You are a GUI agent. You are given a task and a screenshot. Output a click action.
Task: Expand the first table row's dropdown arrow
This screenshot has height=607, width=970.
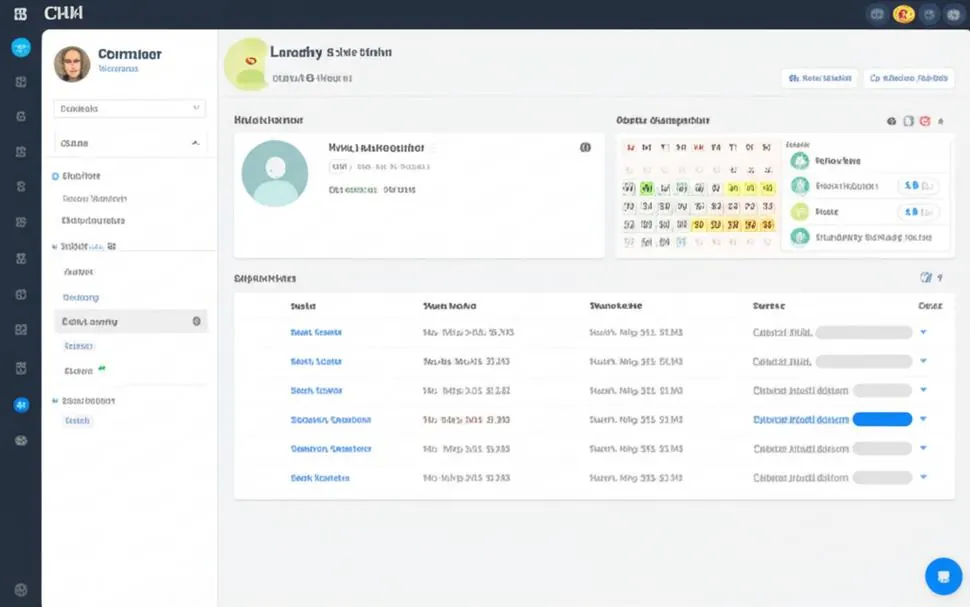[923, 332]
